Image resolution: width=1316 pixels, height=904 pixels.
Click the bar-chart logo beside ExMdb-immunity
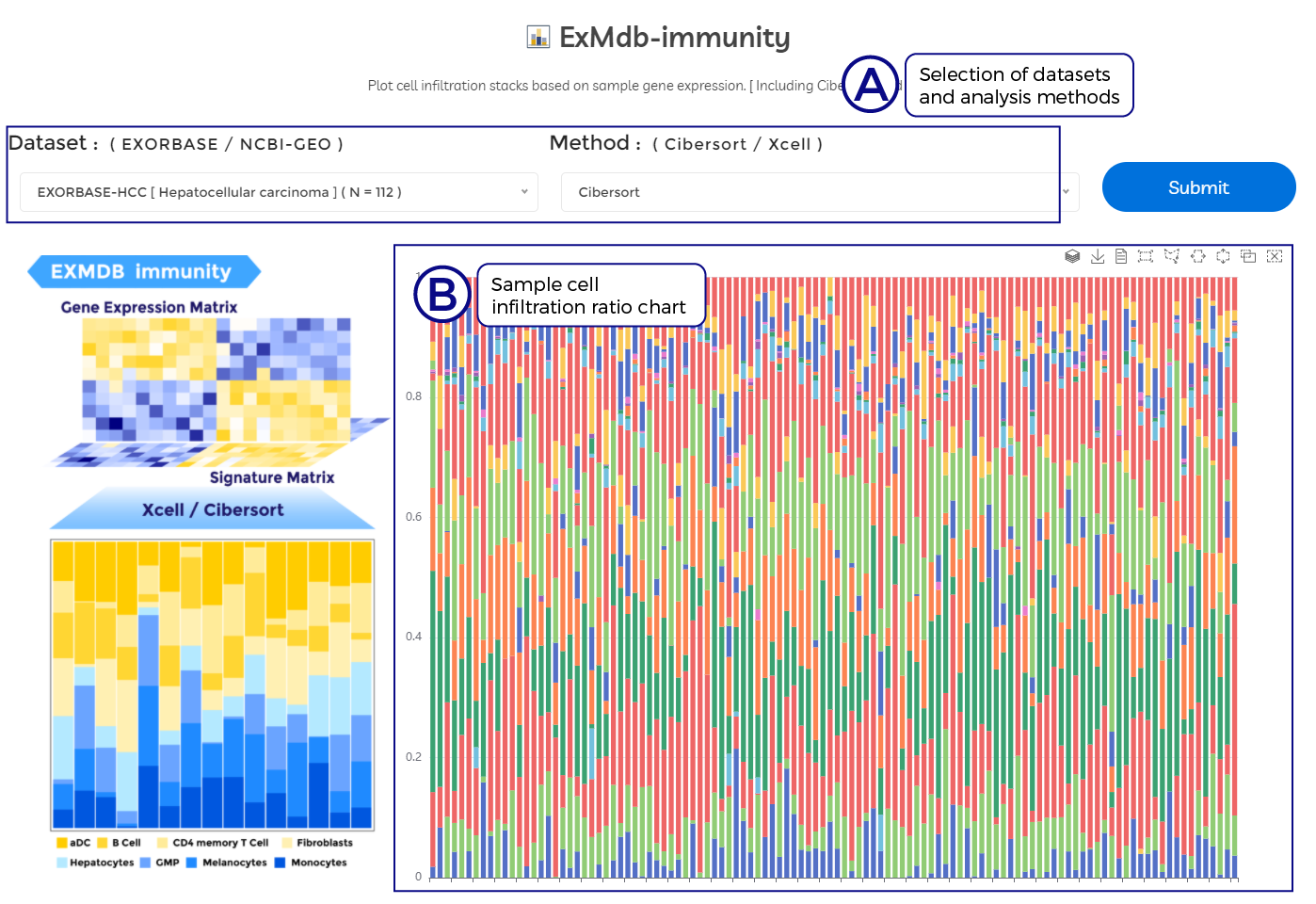[x=538, y=37]
